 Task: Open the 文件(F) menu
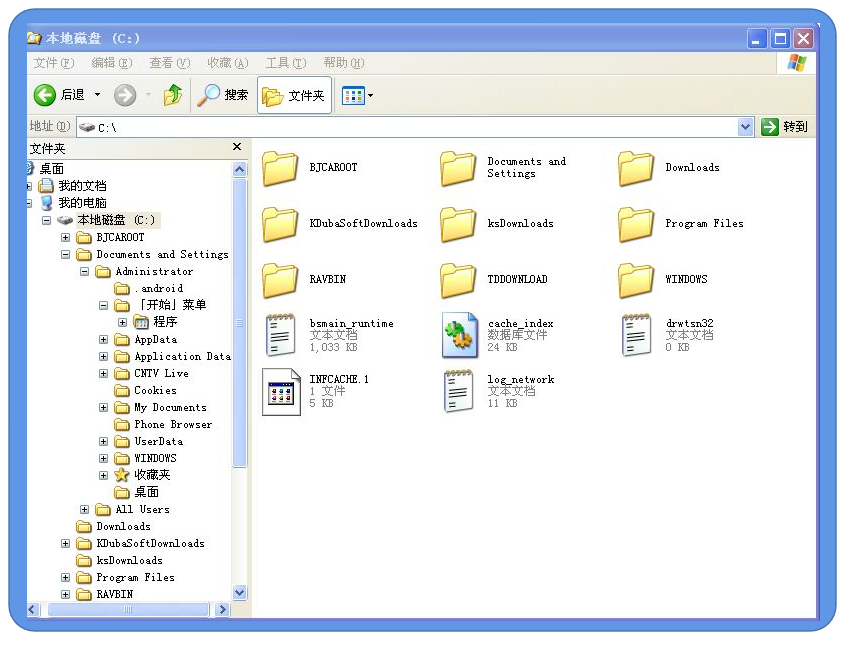(x=54, y=63)
